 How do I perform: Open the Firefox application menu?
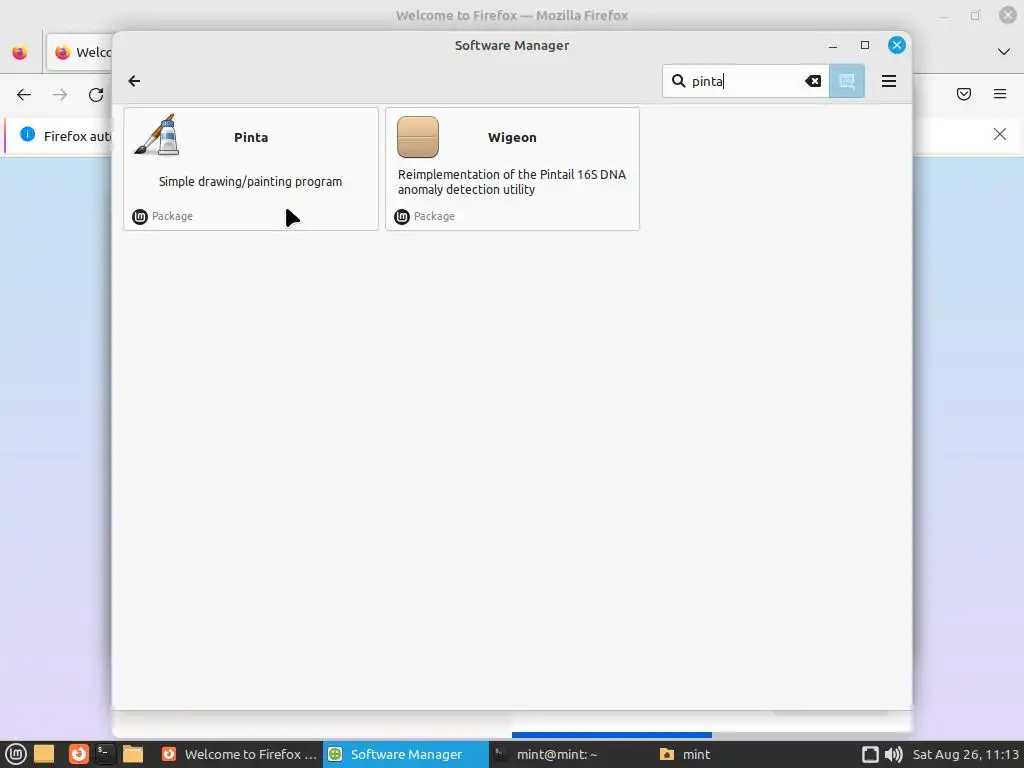click(x=1000, y=94)
